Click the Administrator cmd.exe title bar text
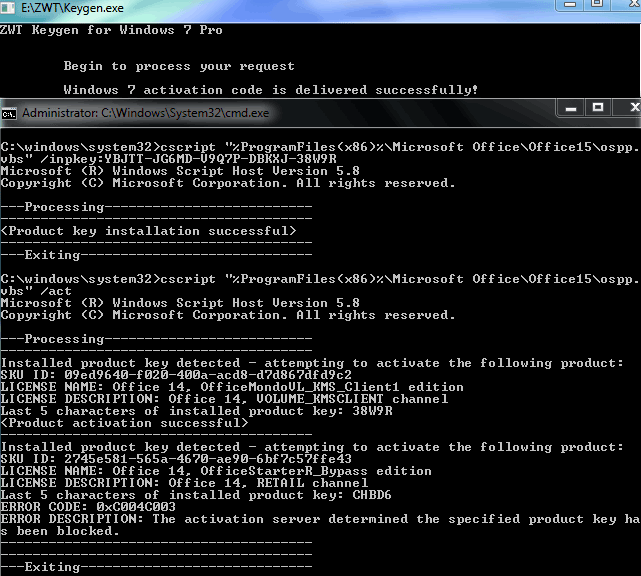 click(x=146, y=113)
